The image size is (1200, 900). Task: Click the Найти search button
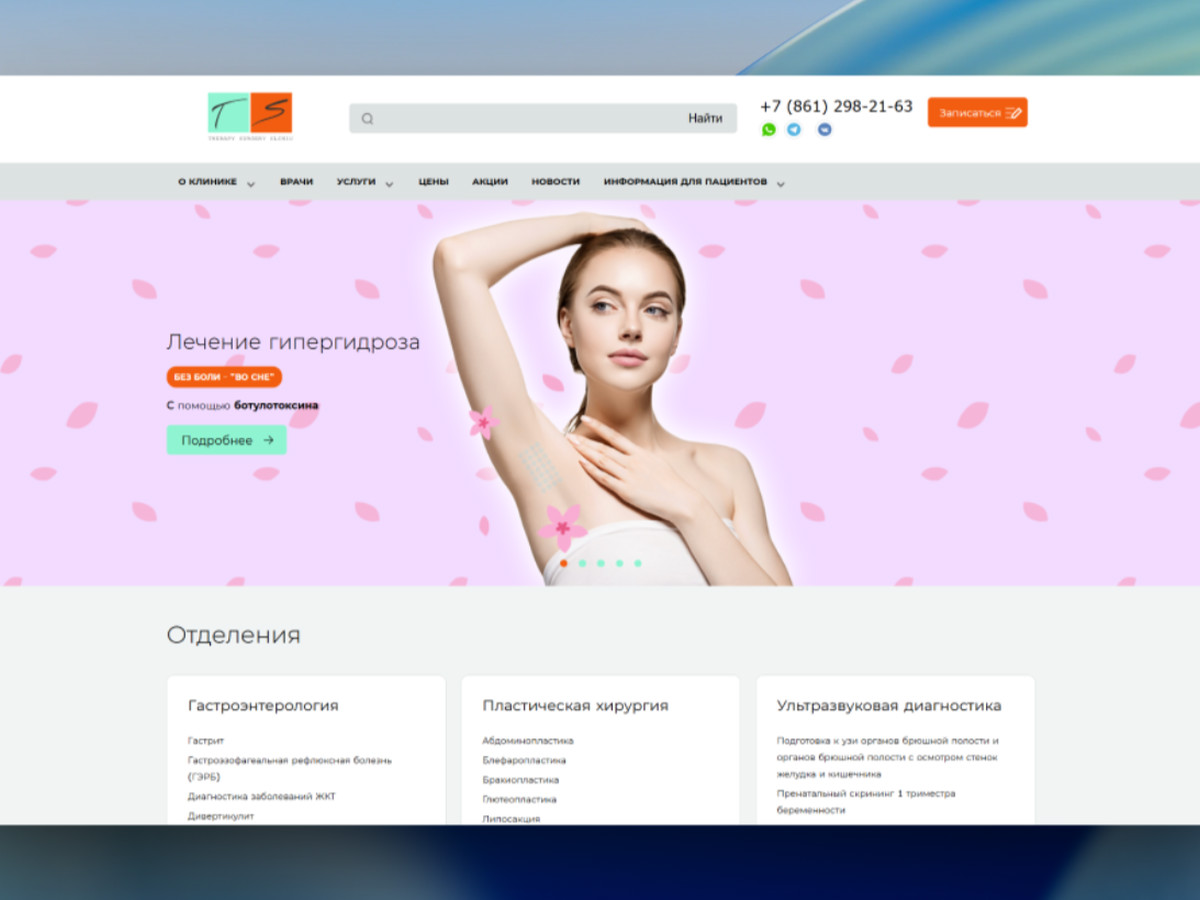(705, 118)
